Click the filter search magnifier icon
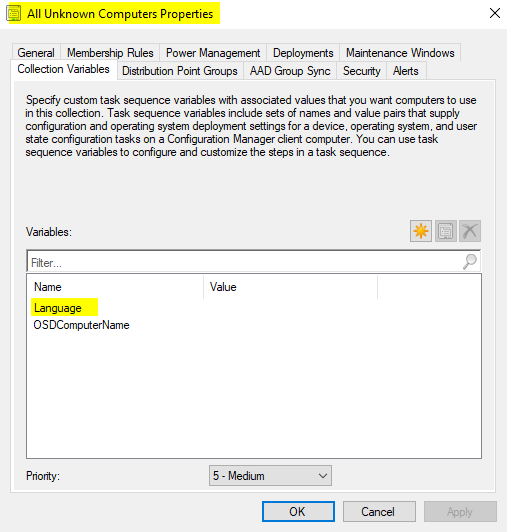Screen dimensions: 507x532 pyautogui.click(x=470, y=262)
